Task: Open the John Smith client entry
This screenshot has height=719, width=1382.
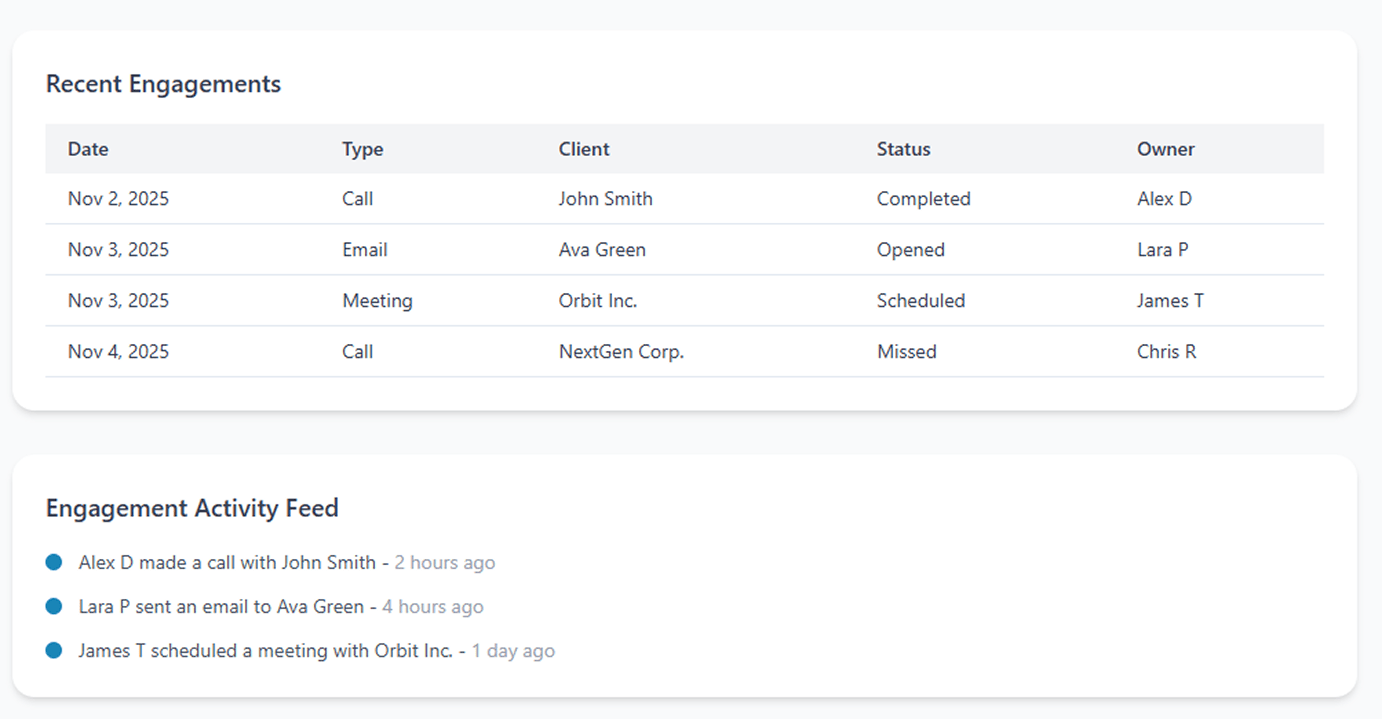Action: click(x=605, y=199)
